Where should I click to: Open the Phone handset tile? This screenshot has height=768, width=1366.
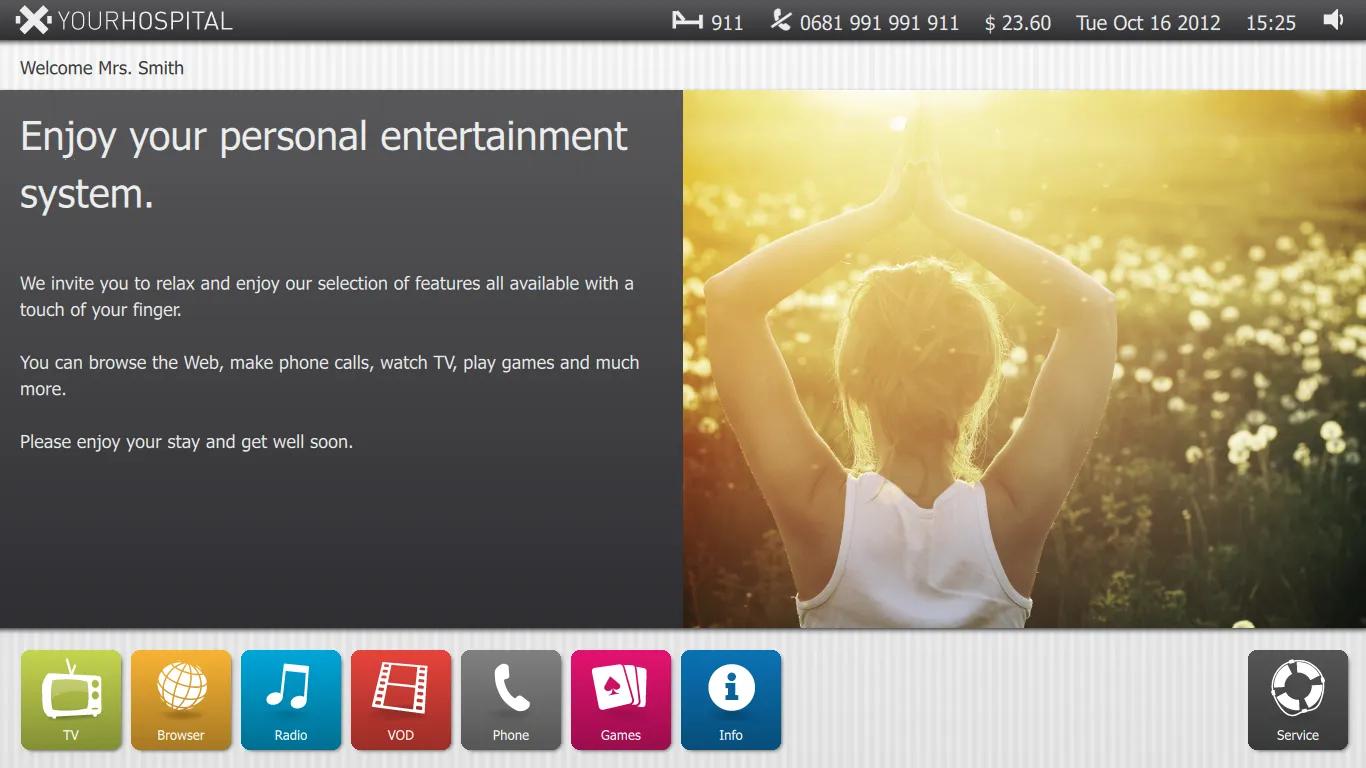(511, 700)
